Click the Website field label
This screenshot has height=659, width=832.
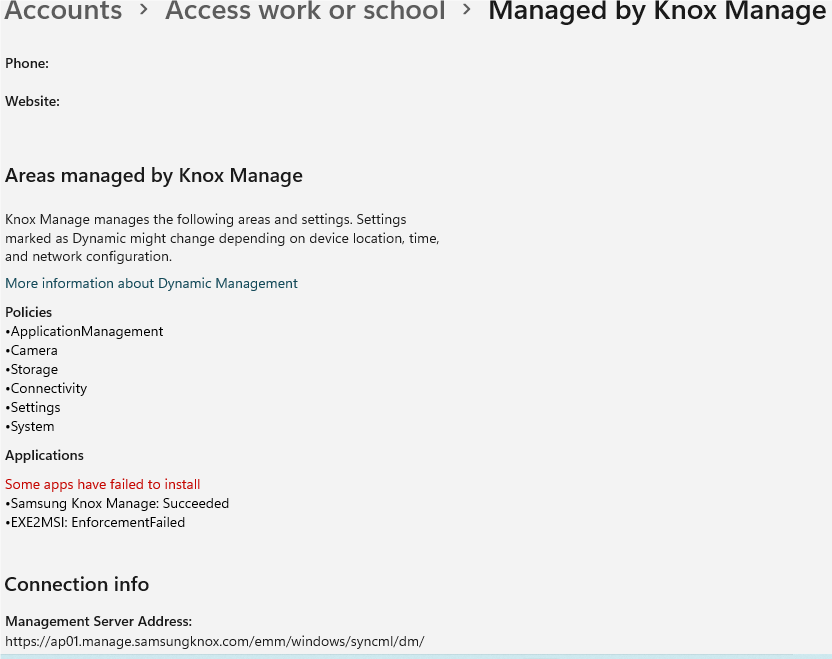(x=32, y=101)
